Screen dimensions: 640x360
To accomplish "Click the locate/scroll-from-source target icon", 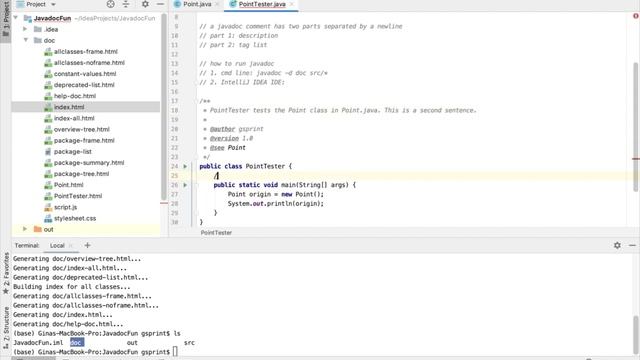I will tap(110, 4).
